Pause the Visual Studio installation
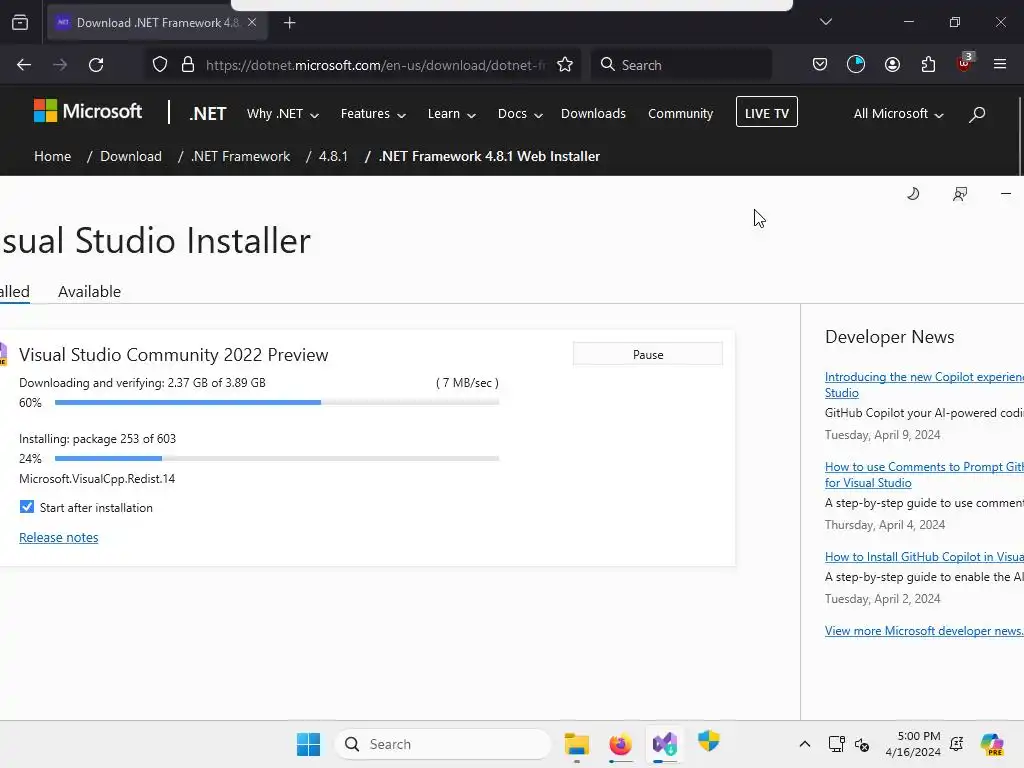This screenshot has width=1024, height=768. [648, 354]
